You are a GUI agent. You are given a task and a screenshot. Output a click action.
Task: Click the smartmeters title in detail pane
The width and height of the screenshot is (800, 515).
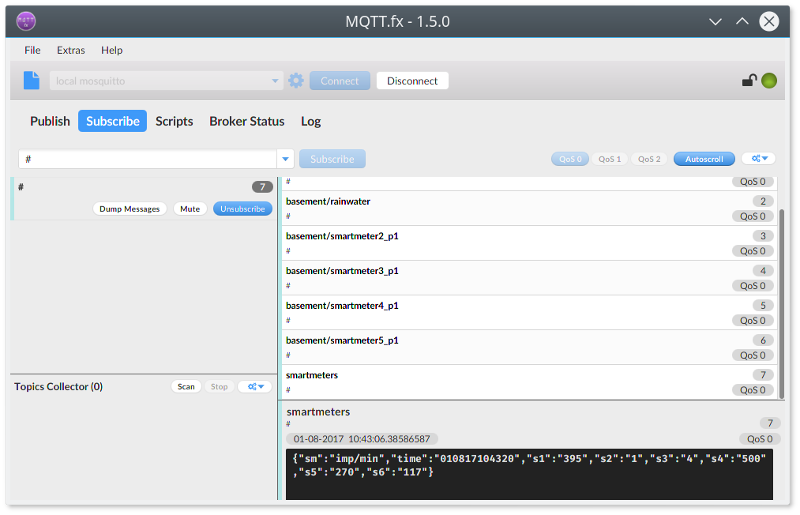point(318,411)
